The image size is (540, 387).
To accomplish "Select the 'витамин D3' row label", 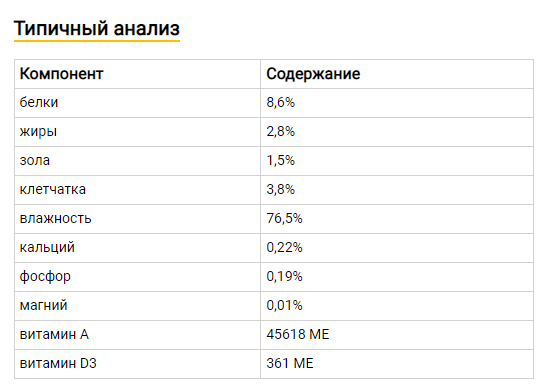I will point(58,364).
